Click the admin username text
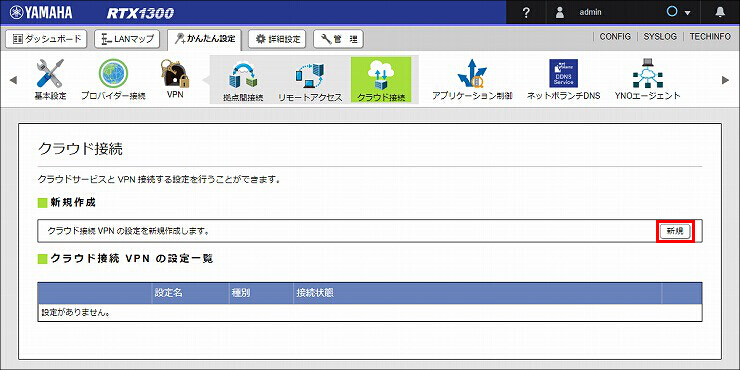 click(590, 13)
